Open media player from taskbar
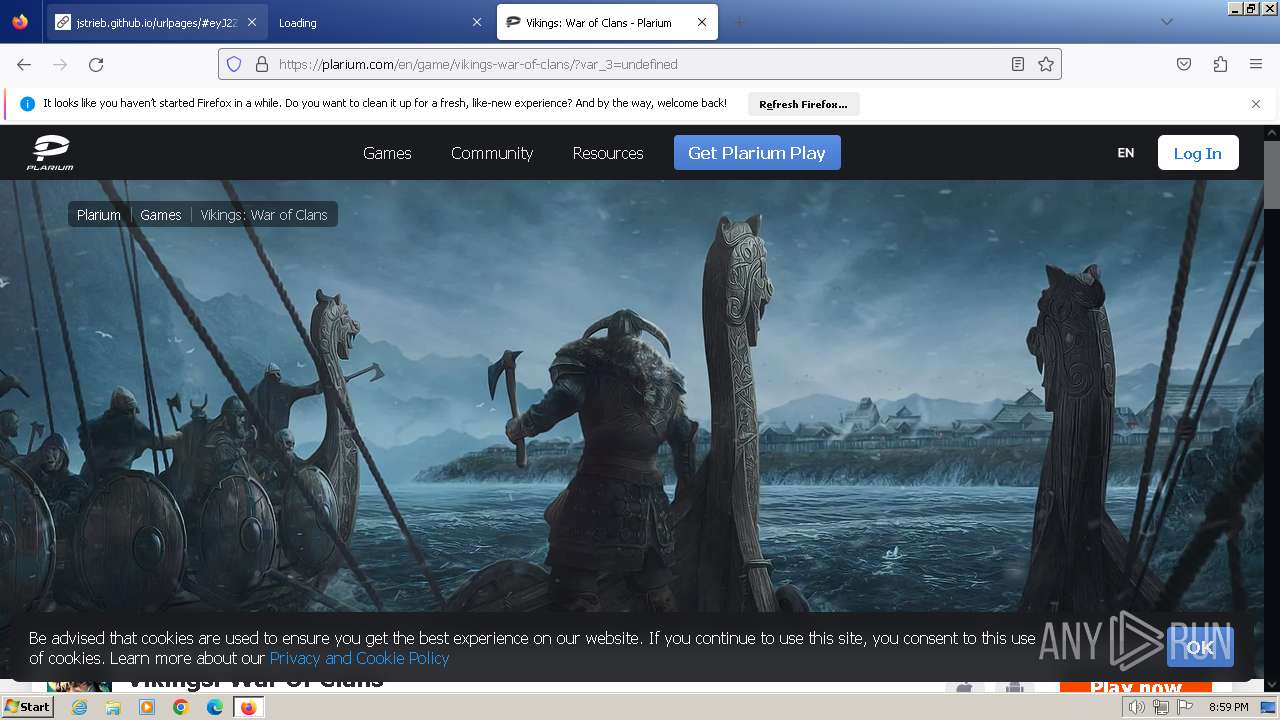Viewport: 1280px width, 720px height. tap(147, 707)
